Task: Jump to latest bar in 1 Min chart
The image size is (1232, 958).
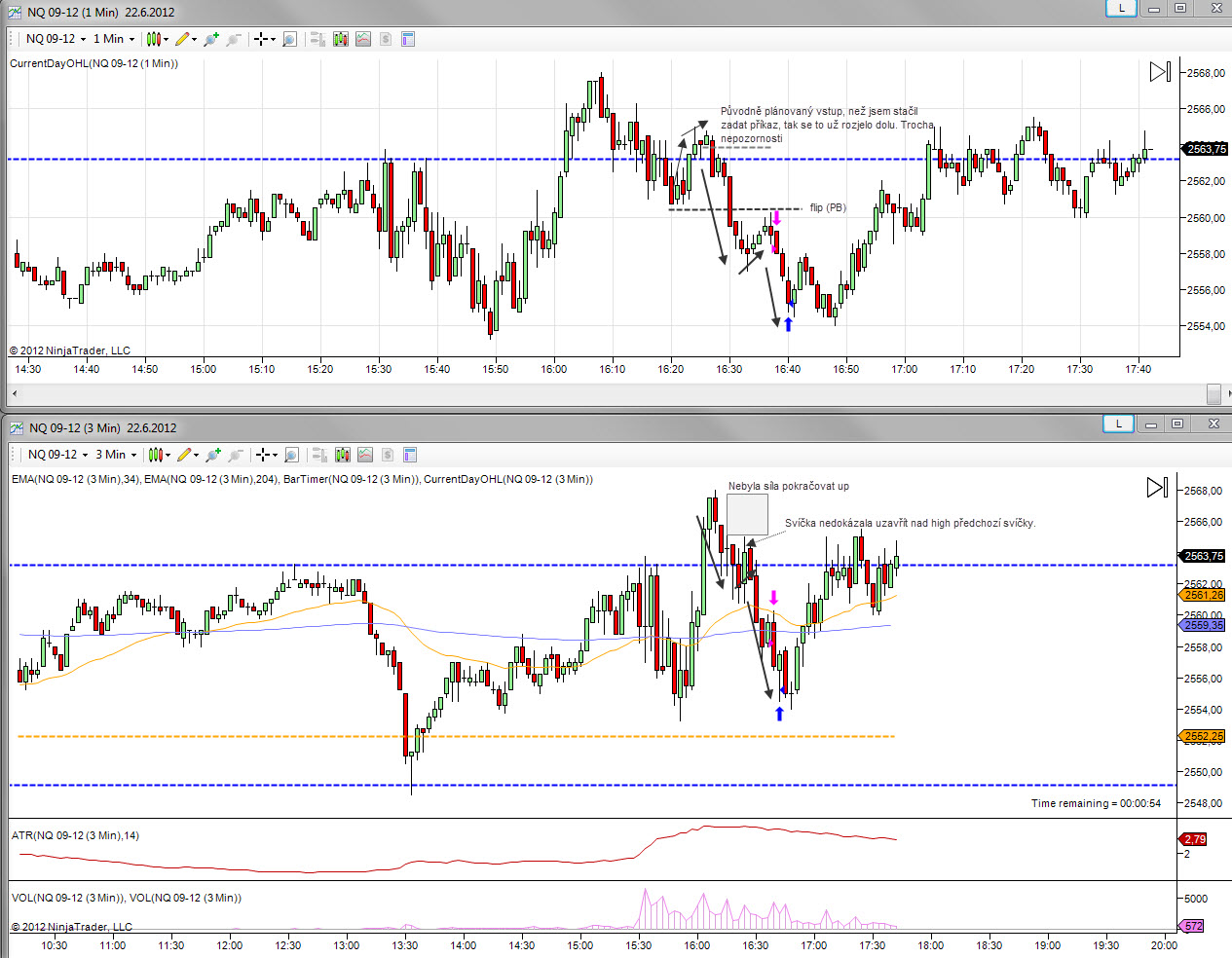Action: coord(1160,72)
